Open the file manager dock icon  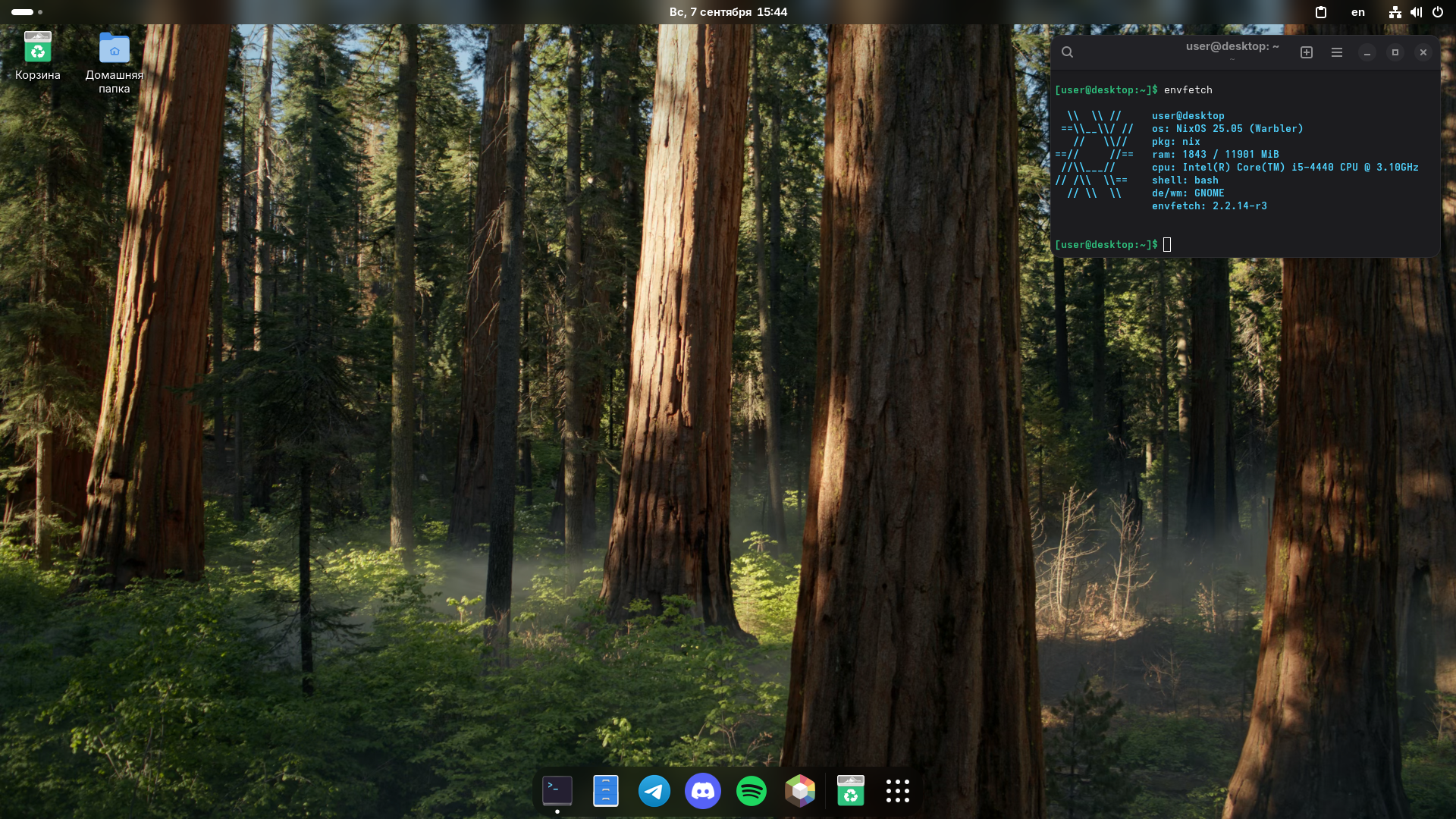click(605, 791)
